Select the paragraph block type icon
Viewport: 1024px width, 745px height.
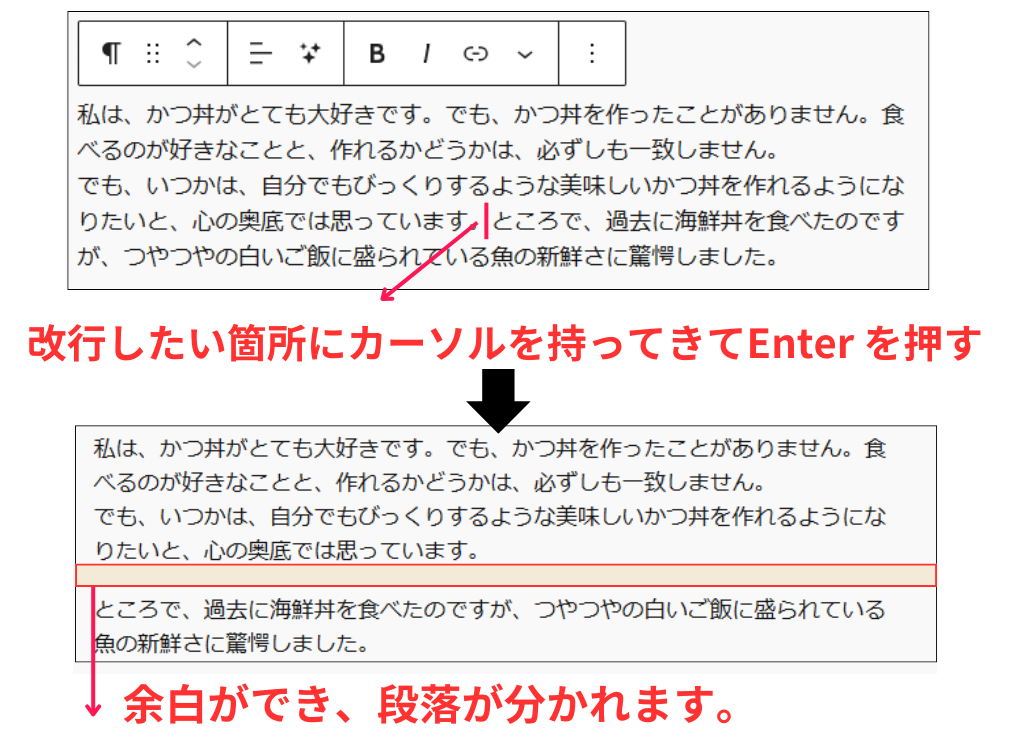(111, 53)
